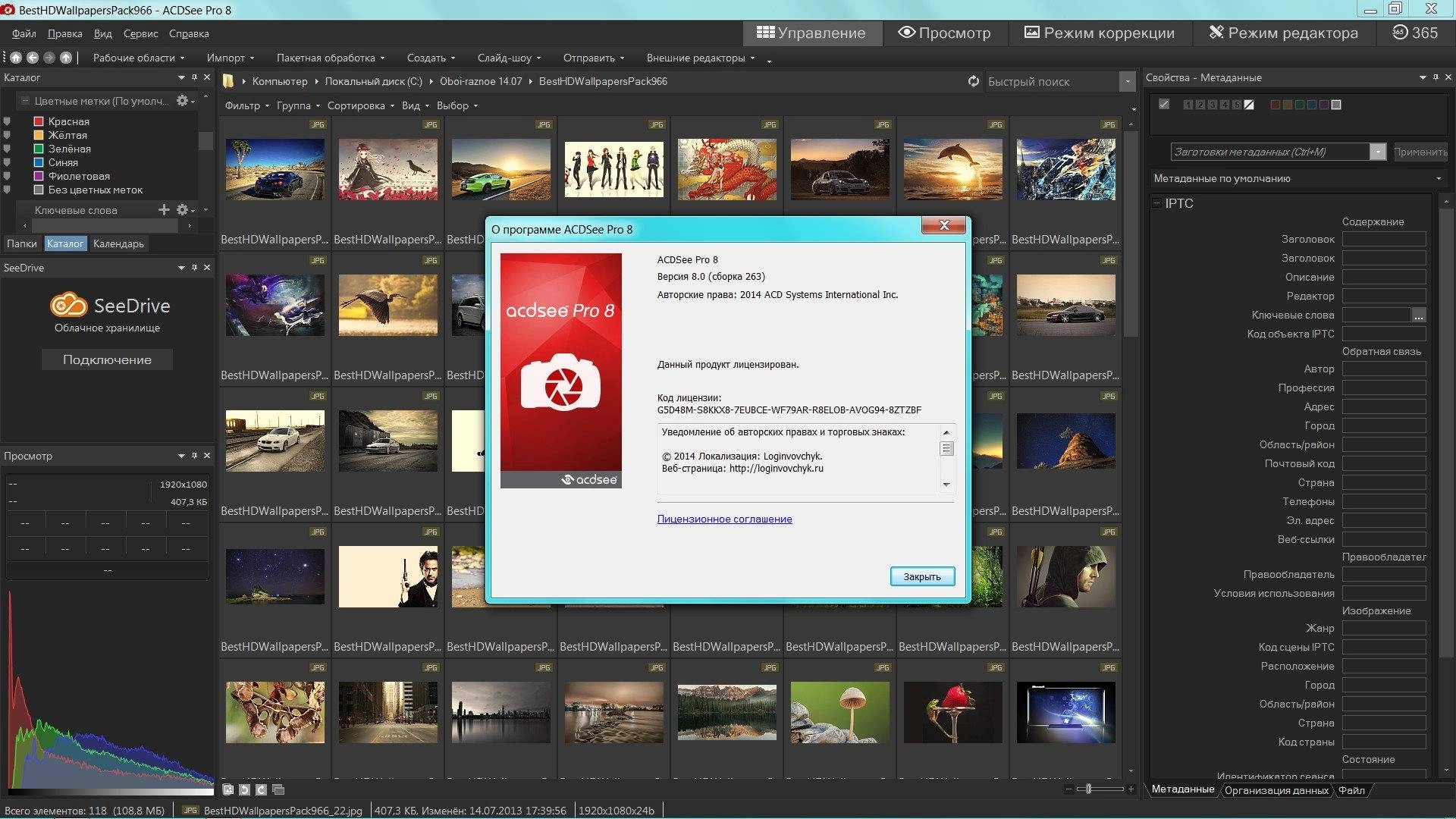Viewport: 1456px width, 819px height.
Task: Click the image basket icon at bottom
Action: click(x=278, y=789)
